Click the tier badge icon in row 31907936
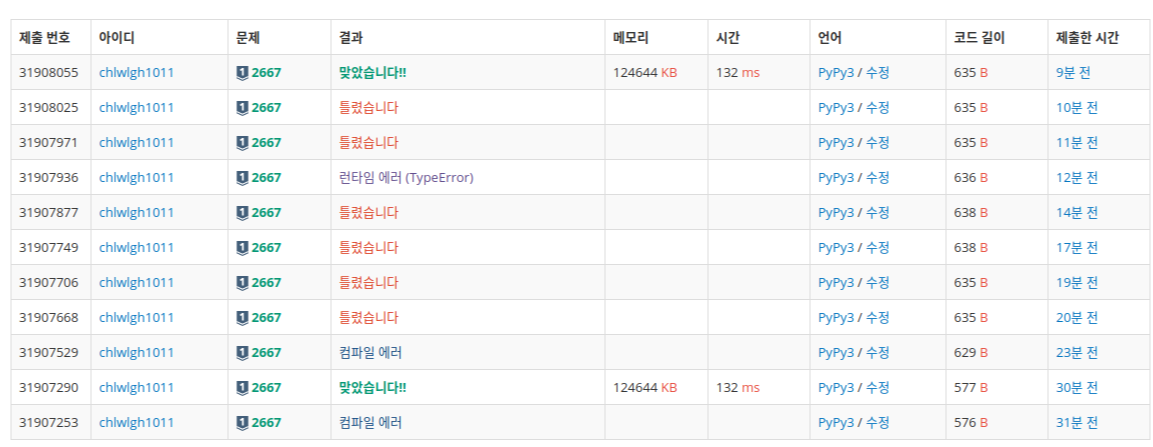This screenshot has width=1153, height=447. 242,177
